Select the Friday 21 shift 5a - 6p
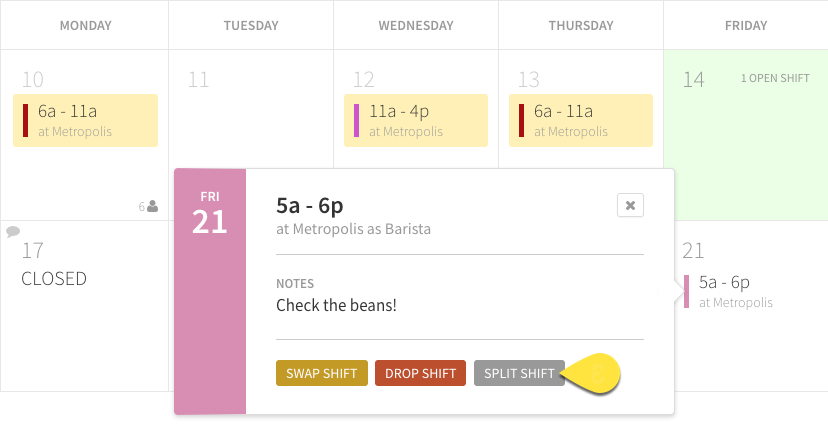The image size is (828, 439). pyautogui.click(x=729, y=291)
